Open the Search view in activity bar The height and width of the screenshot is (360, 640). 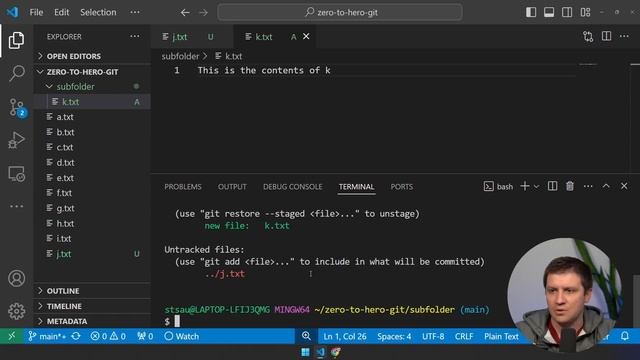(16, 73)
